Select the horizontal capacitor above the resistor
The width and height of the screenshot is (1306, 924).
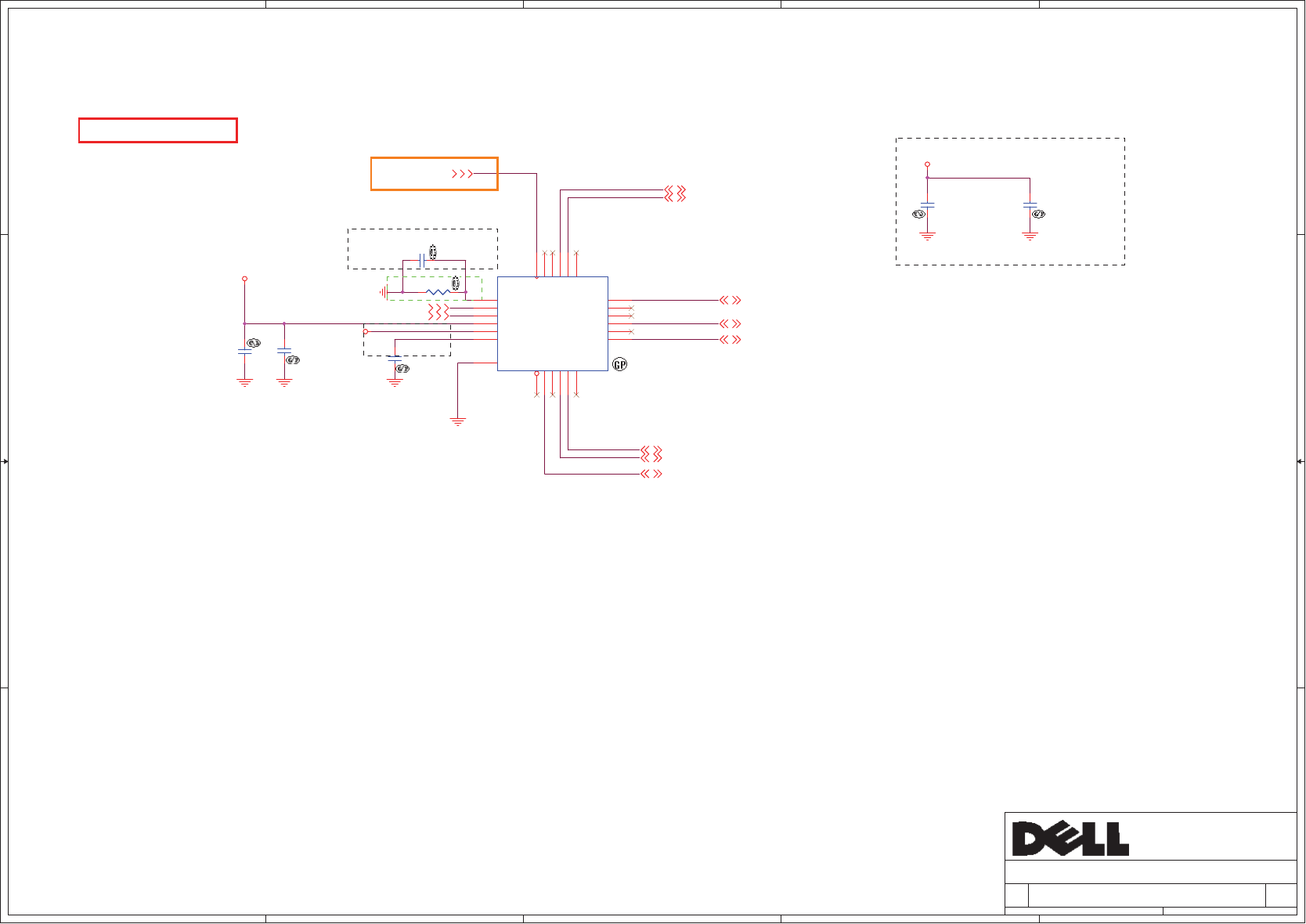[422, 260]
